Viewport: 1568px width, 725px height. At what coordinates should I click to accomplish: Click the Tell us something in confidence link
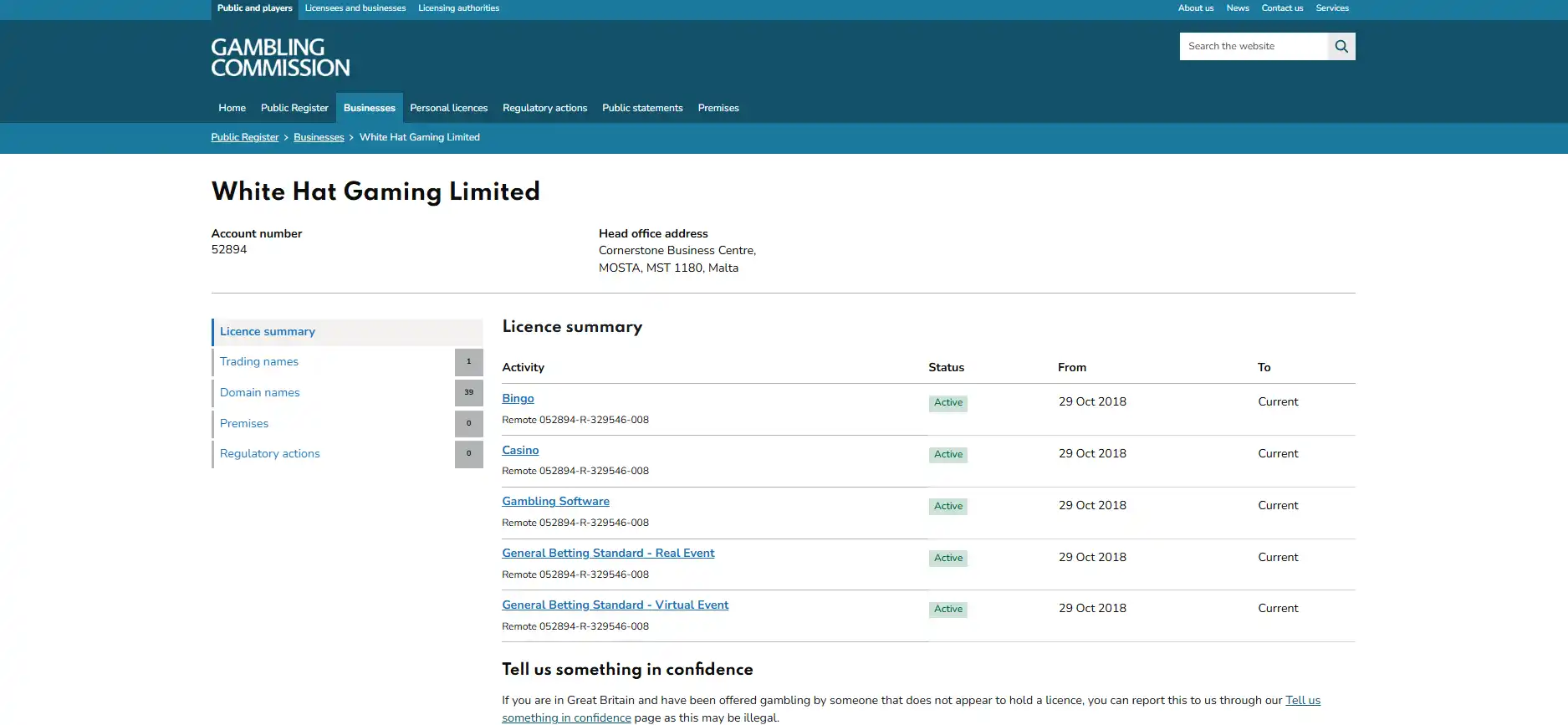pos(911,709)
